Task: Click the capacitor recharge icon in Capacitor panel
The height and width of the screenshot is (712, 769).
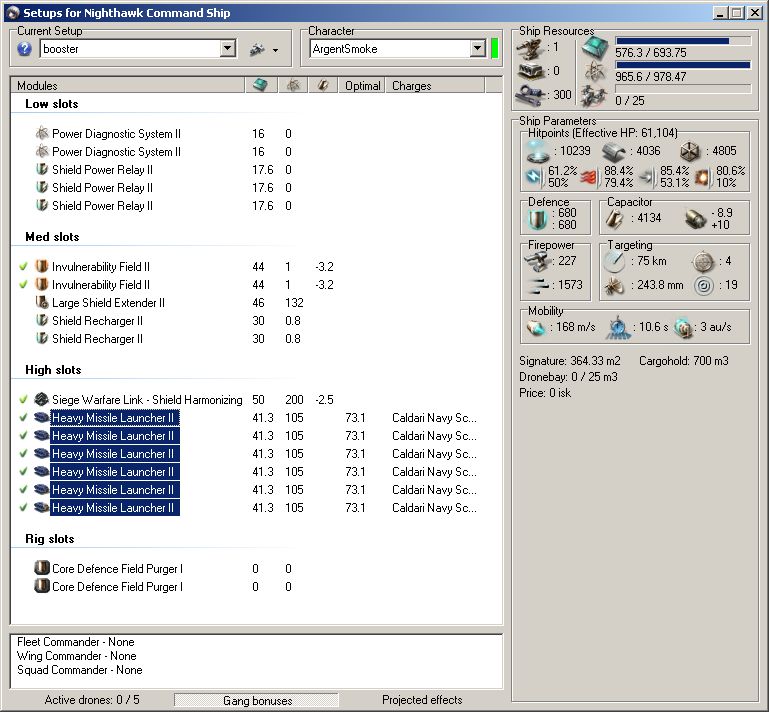Action: (x=694, y=219)
